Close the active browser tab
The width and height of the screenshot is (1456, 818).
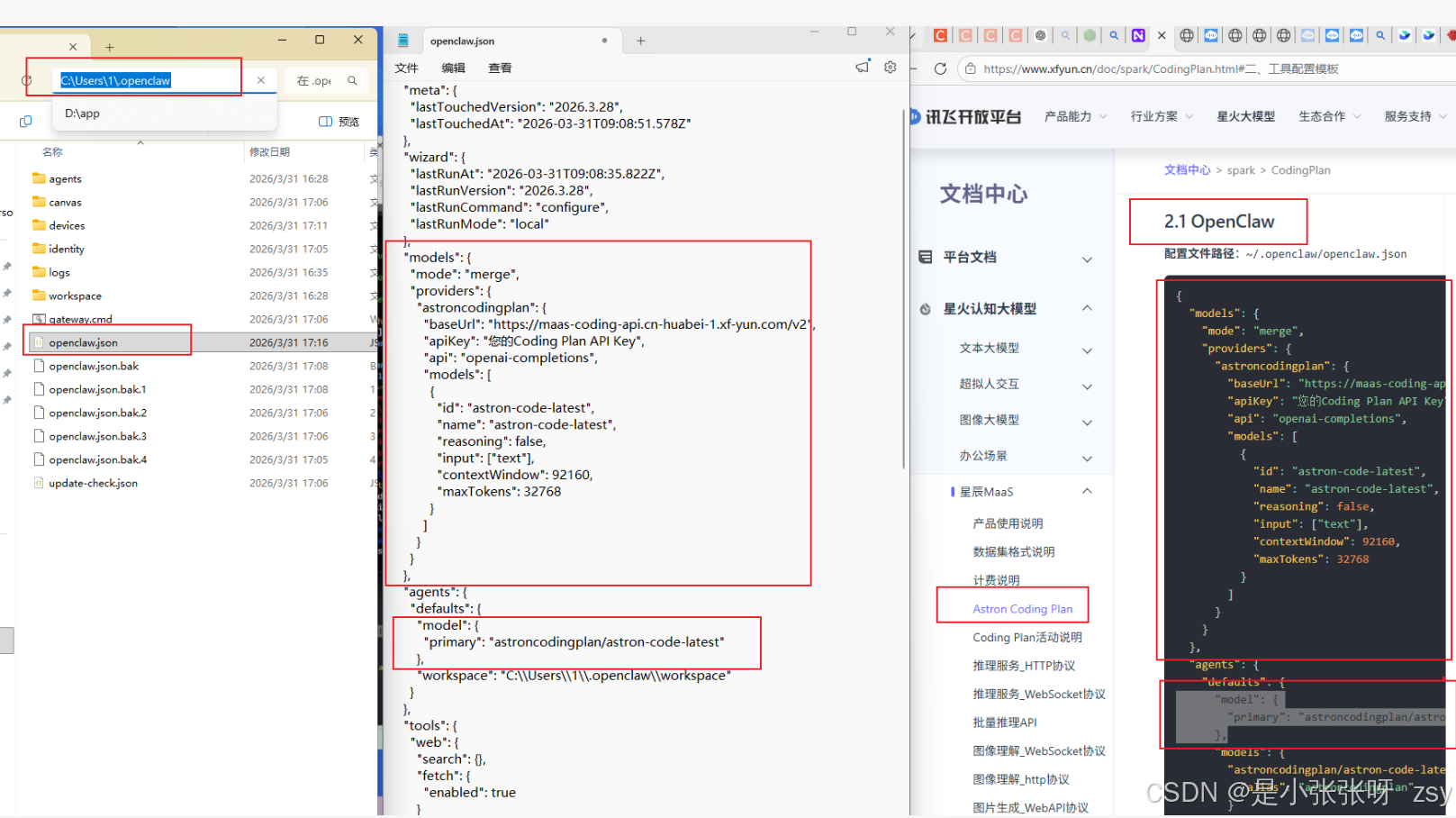point(1162,35)
